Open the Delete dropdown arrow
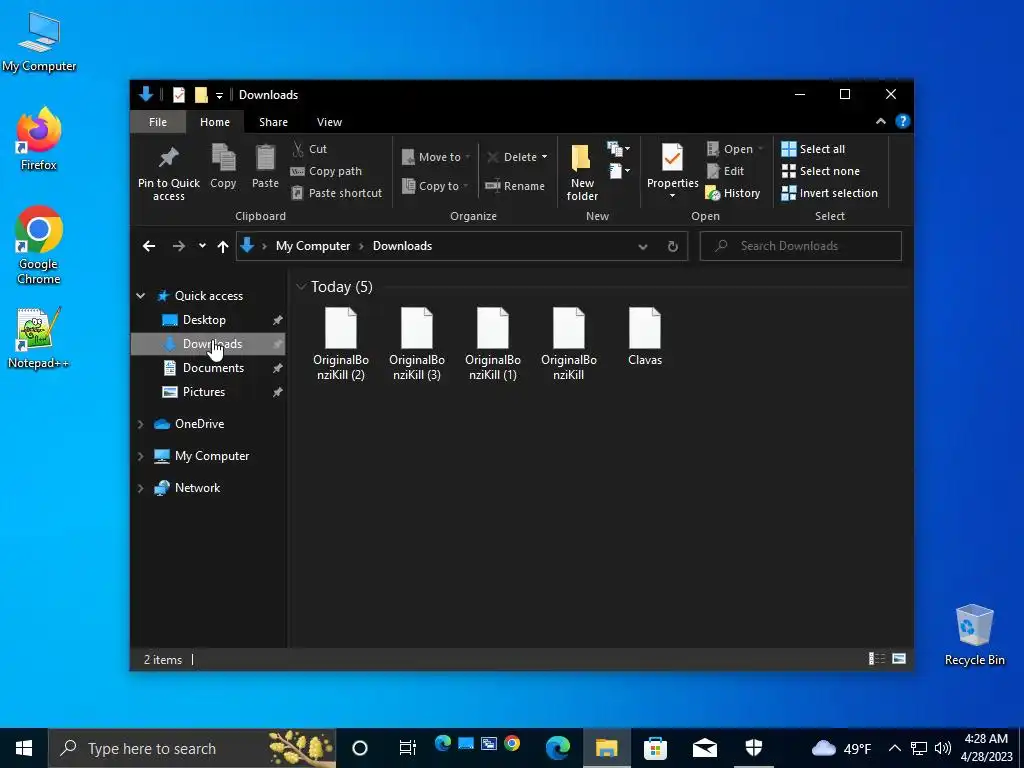The height and width of the screenshot is (768, 1024). pos(544,157)
